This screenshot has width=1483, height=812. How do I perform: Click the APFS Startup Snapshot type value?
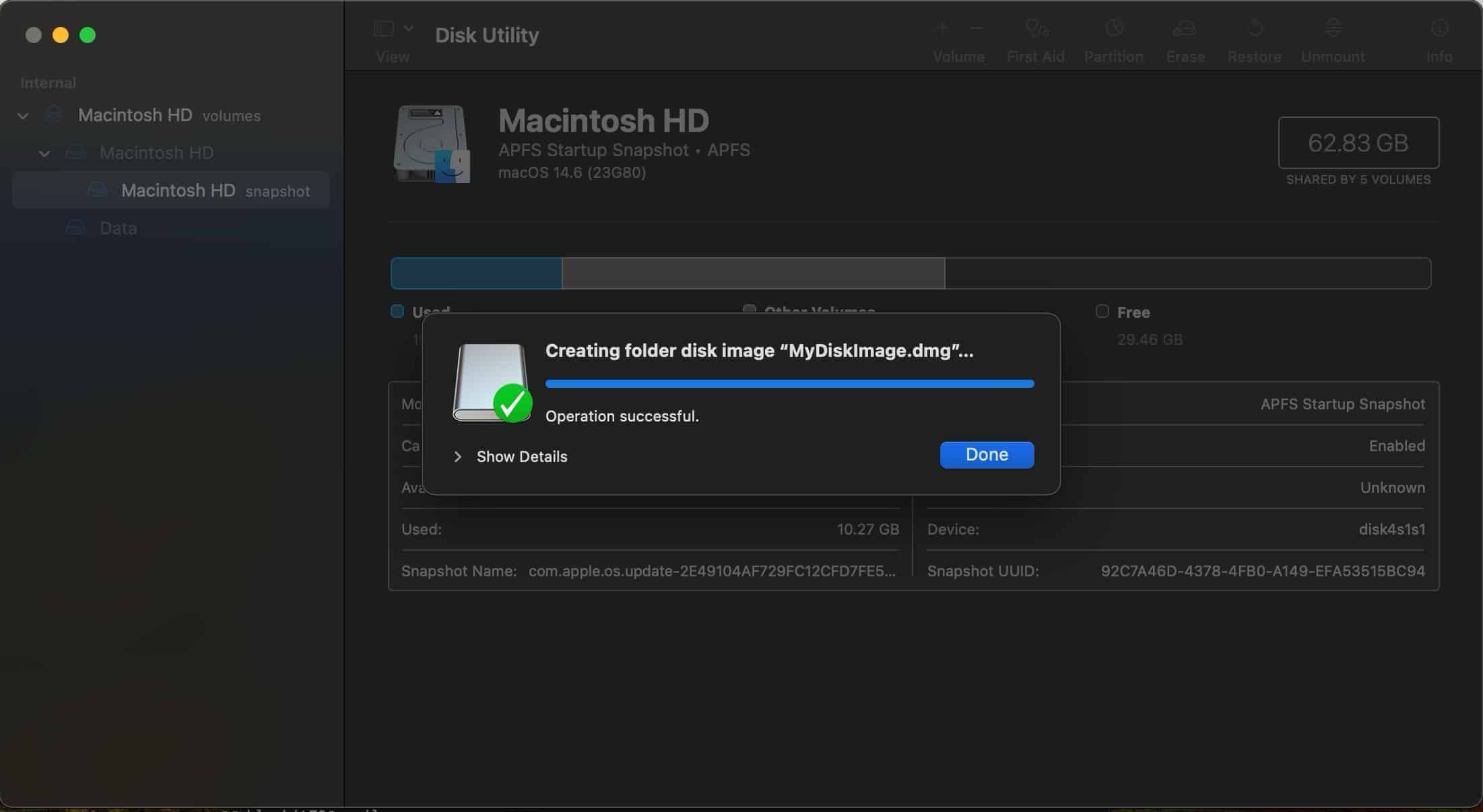(1343, 404)
